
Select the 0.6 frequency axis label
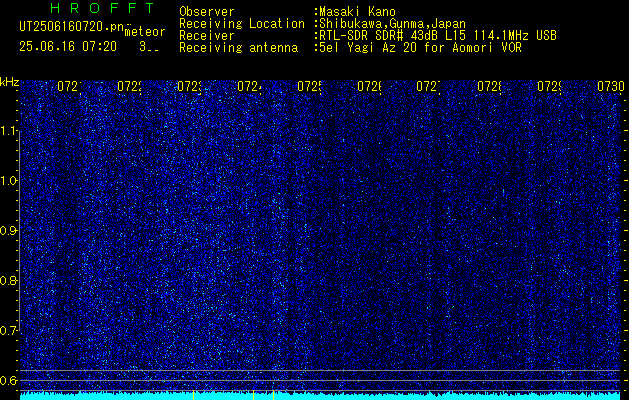coord(8,380)
